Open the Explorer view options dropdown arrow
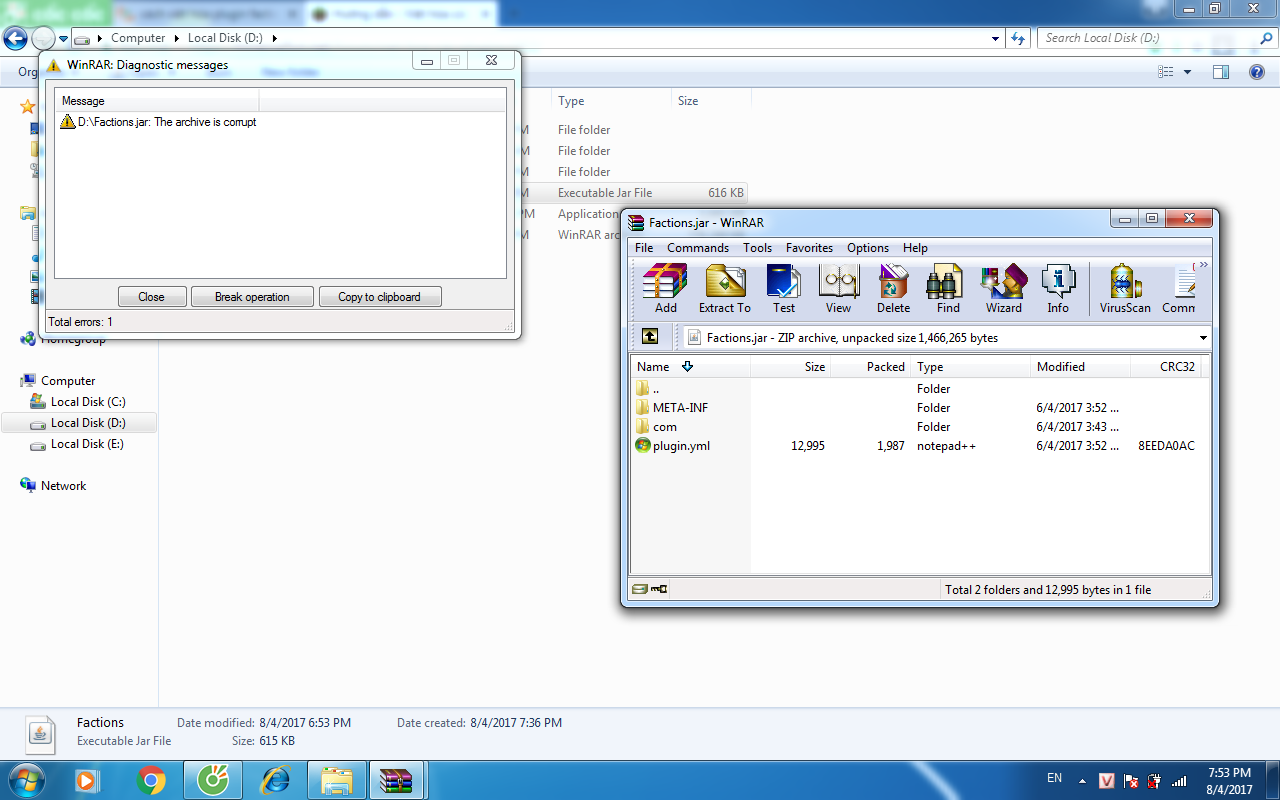 click(x=1187, y=72)
